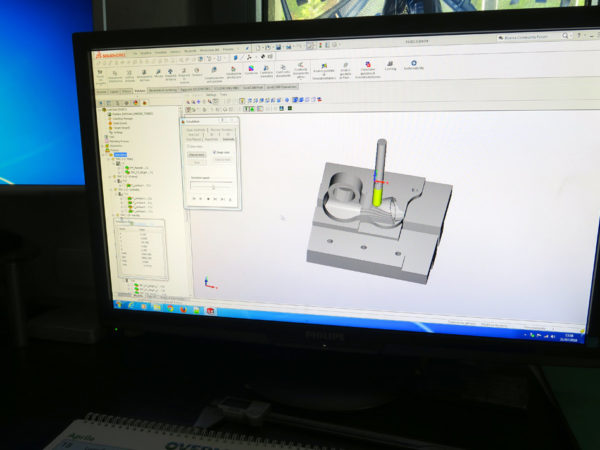This screenshot has height=450, width=600.
Task: Click the upper-left button in Simulation dialog
Action: [197, 155]
